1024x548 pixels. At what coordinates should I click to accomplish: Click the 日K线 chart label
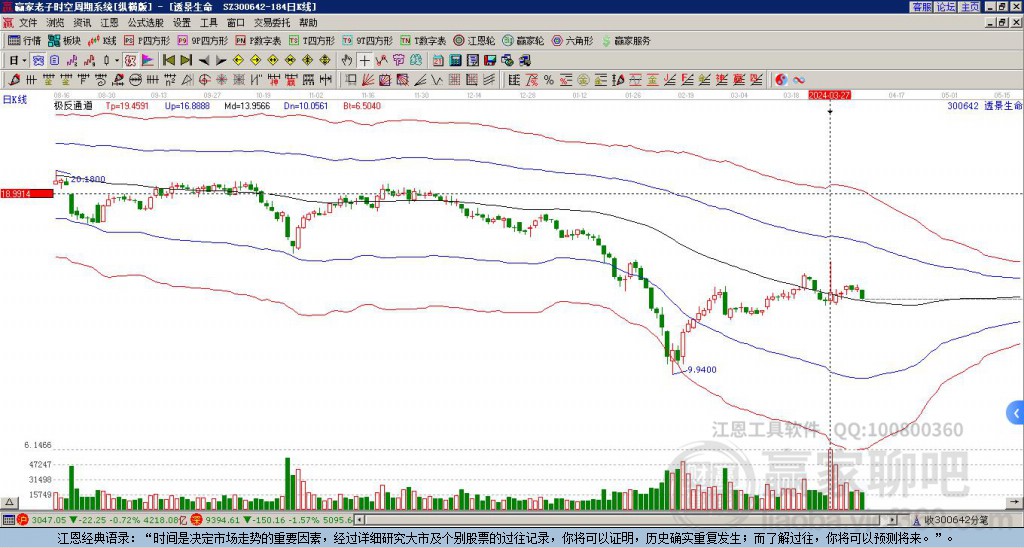click(15, 100)
